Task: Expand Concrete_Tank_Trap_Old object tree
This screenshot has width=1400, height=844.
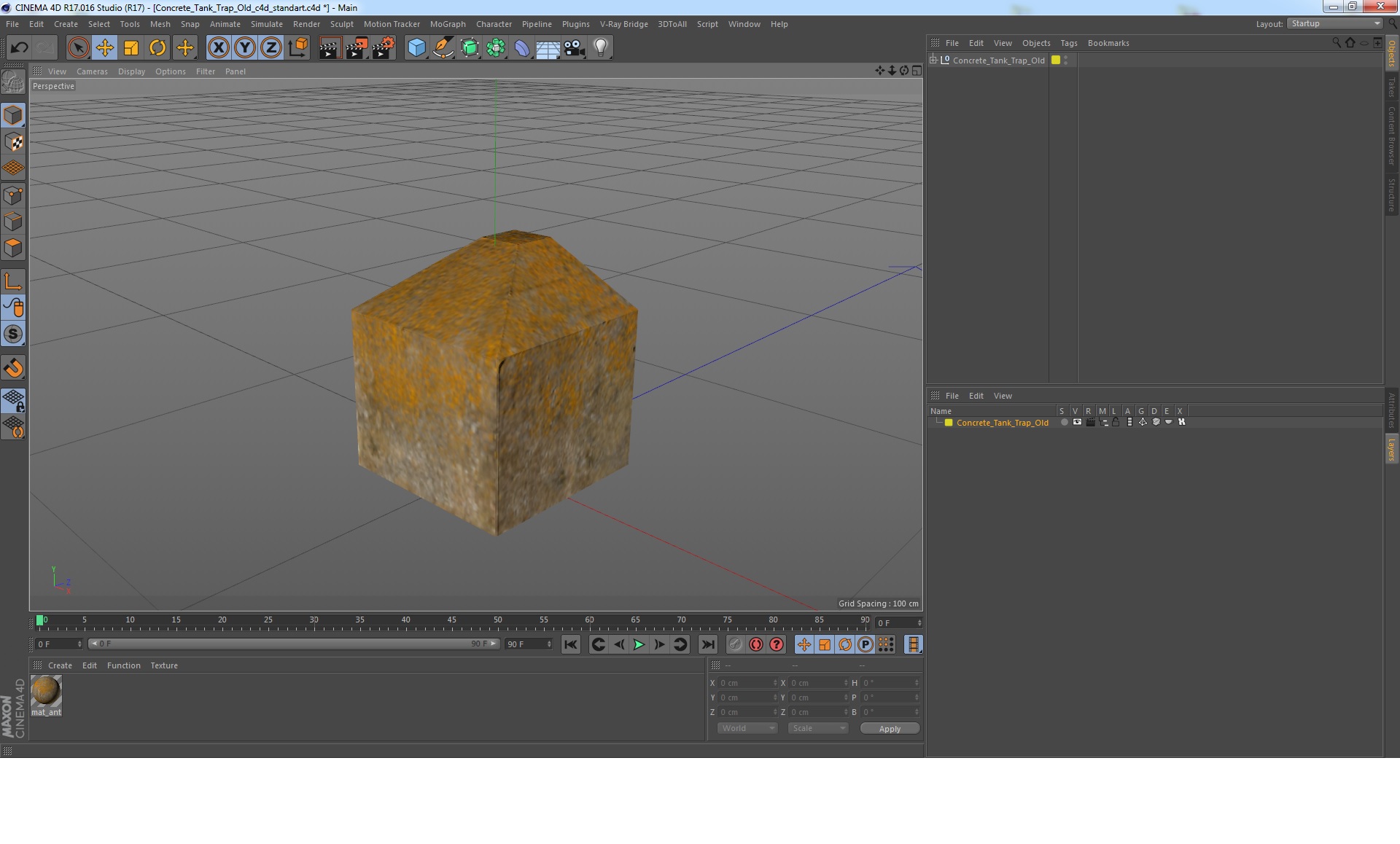Action: (x=933, y=60)
